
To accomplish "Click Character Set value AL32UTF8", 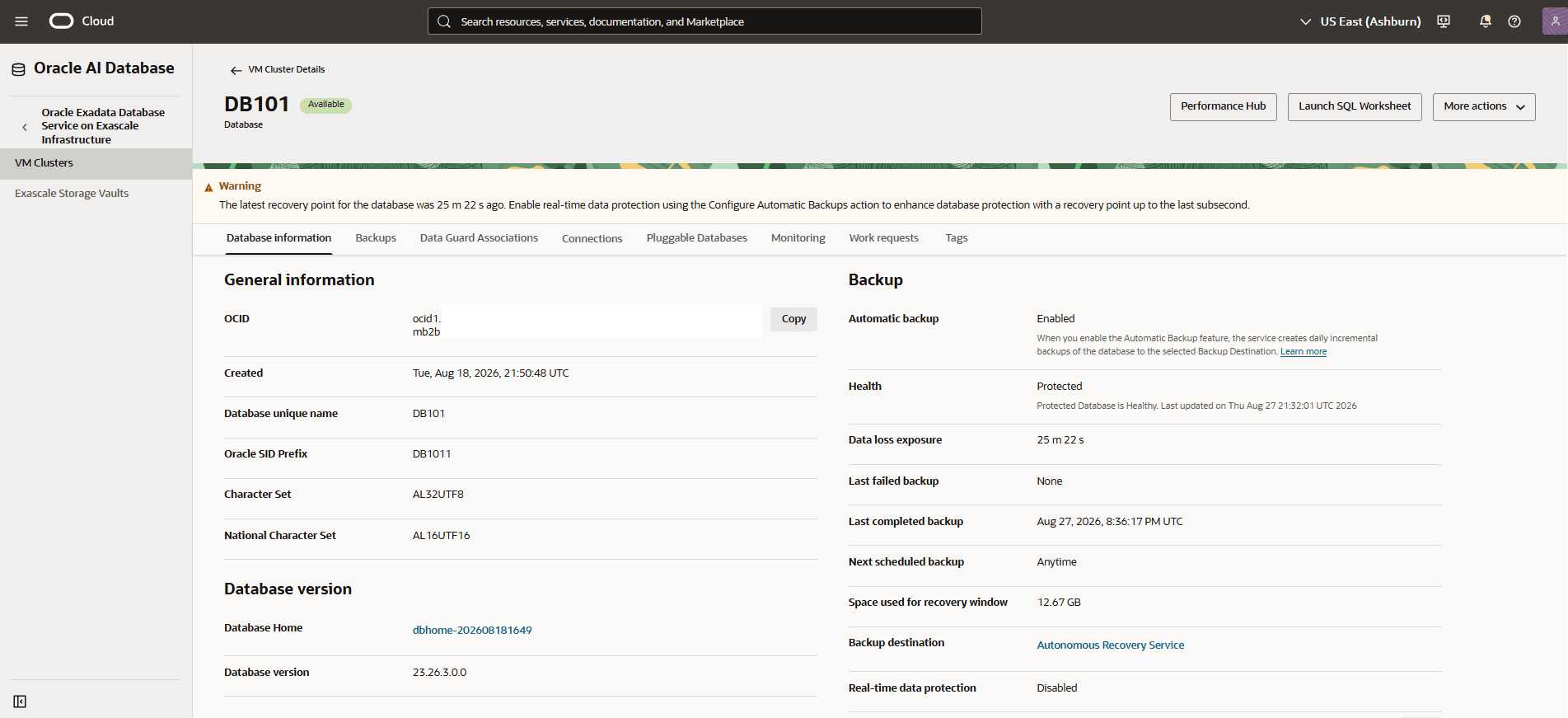I will (x=438, y=495).
